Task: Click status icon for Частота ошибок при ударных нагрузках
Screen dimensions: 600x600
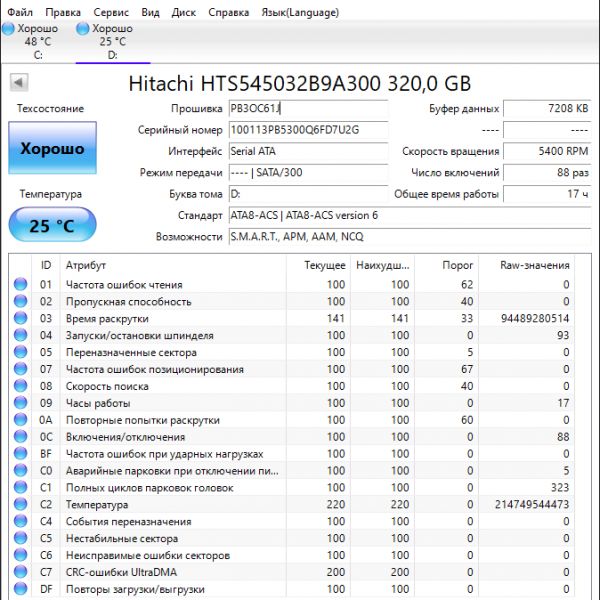Action: 20,454
